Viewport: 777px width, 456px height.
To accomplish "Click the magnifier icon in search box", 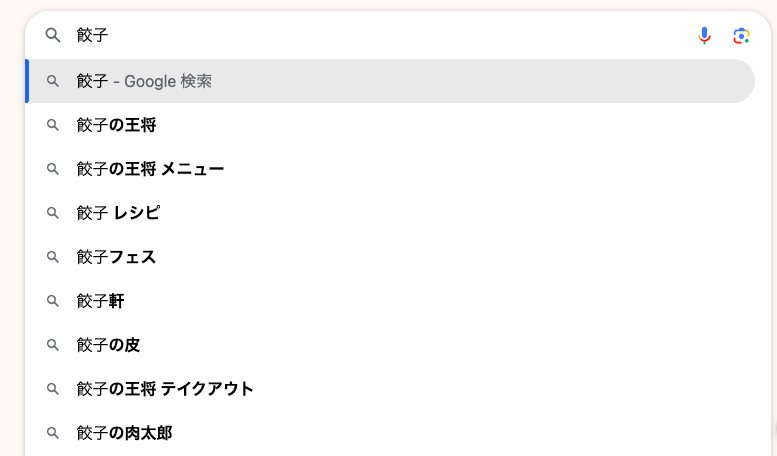I will pos(53,35).
